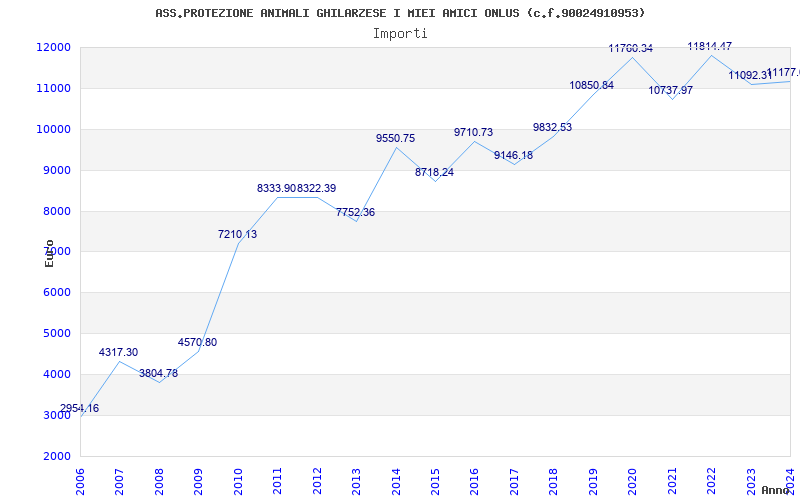Screen dimensions: 800x500
Task: Click the x-axis year 2013
Action: [356, 481]
